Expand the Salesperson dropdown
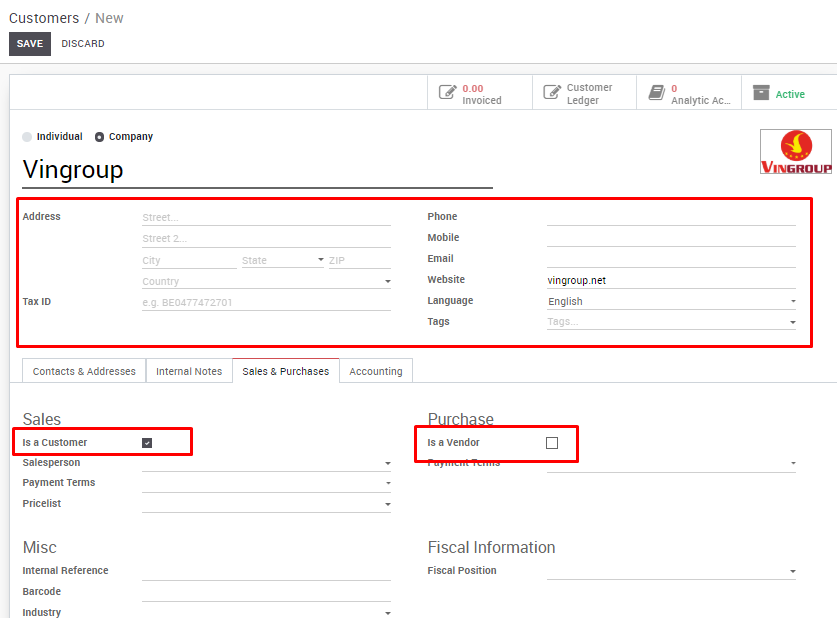Screen dimensions: 837x618 pyautogui.click(x=266, y=463)
